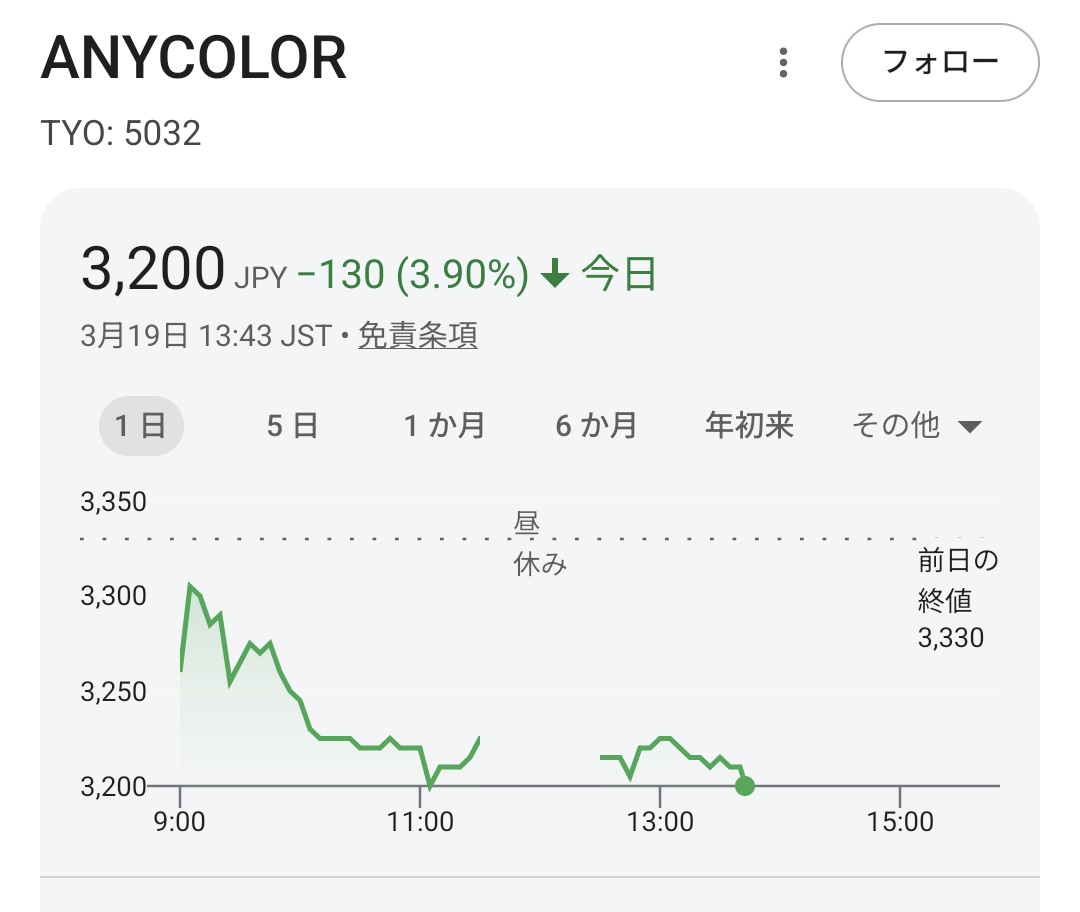
Task: Click the 3,350 price axis label
Action: pyautogui.click(x=113, y=502)
